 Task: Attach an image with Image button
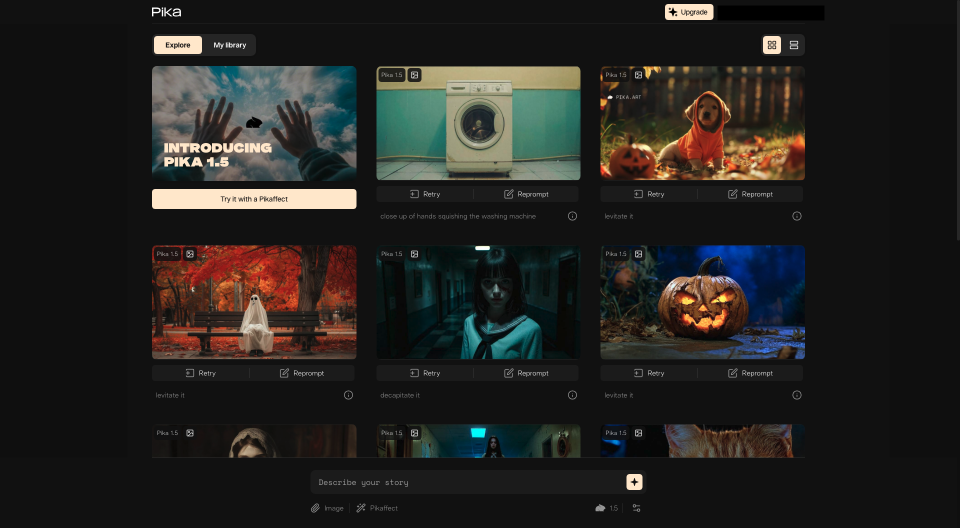[327, 508]
